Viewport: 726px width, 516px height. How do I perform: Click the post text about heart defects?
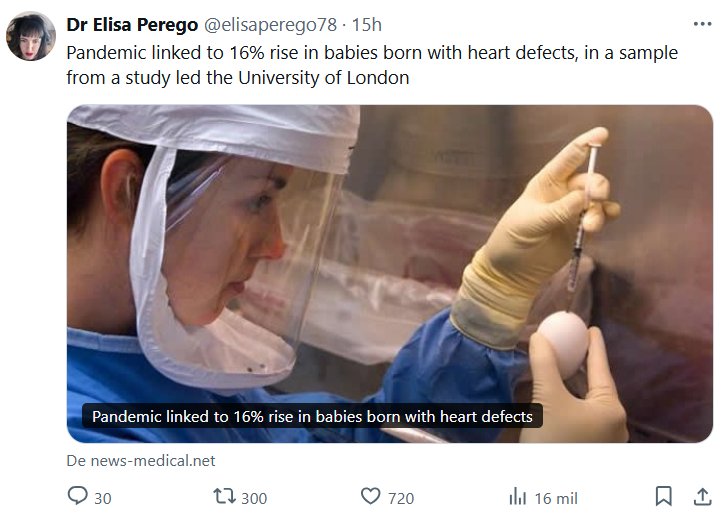(x=372, y=64)
